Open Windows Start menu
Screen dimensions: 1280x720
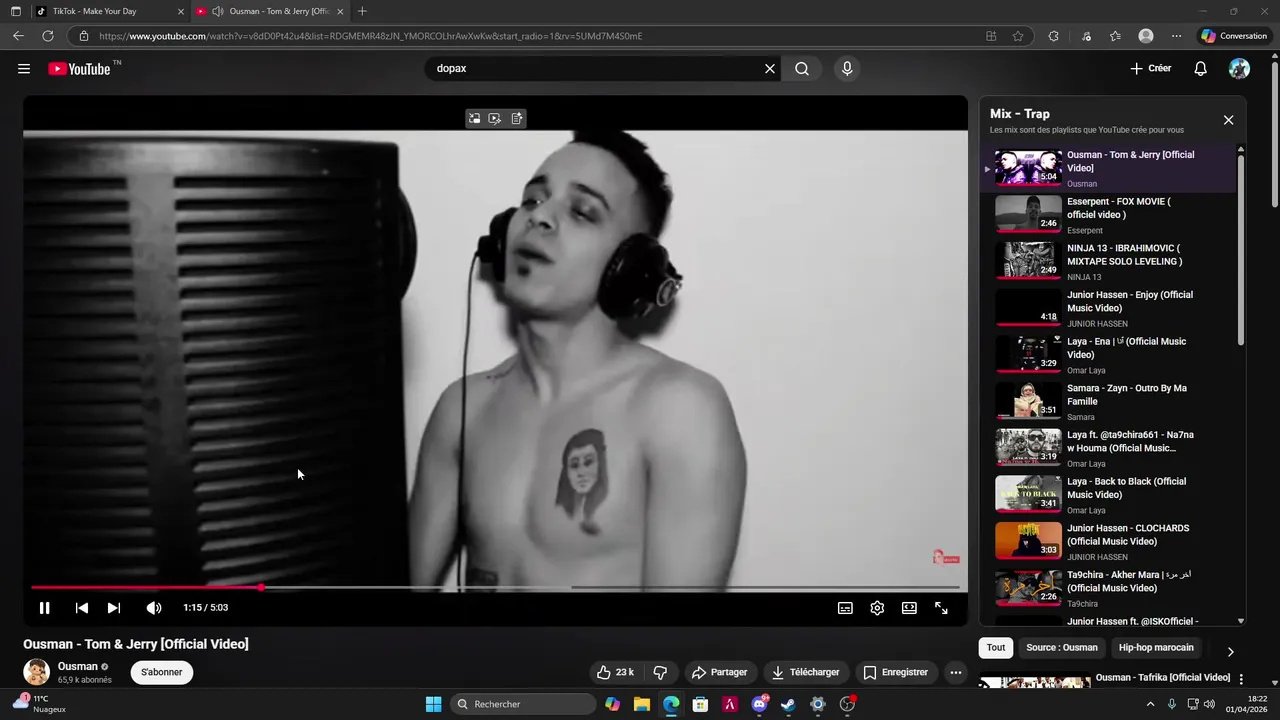pyautogui.click(x=434, y=704)
